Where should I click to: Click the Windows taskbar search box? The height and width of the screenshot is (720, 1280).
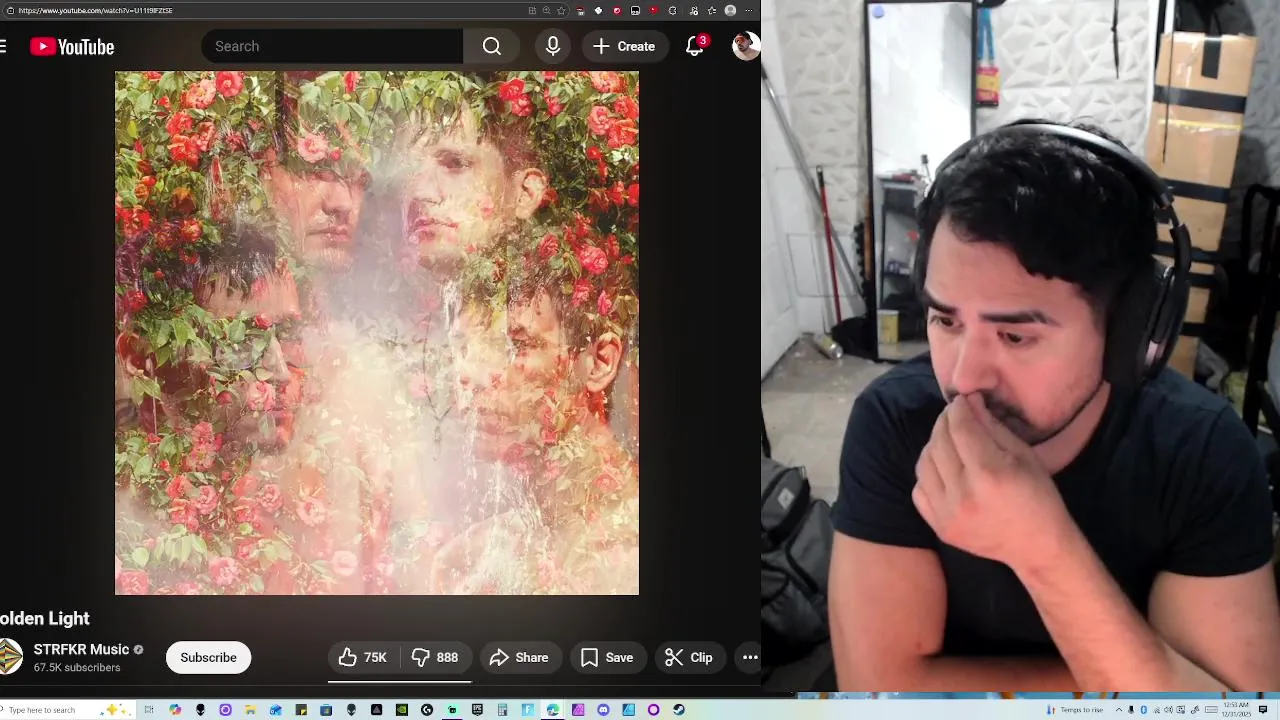click(65, 710)
